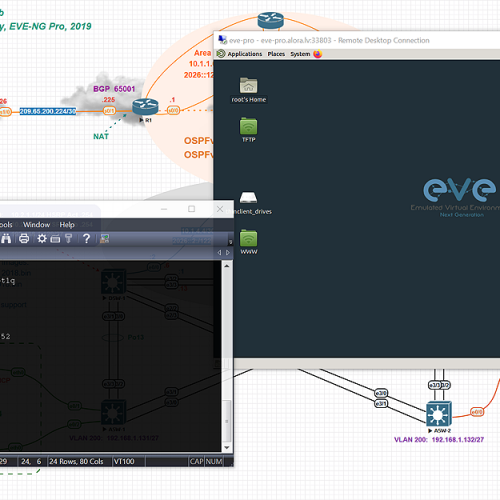The image size is (500, 500).
Task: Click the SecureFX picture icon in toolbar
Action: [x=104, y=239]
